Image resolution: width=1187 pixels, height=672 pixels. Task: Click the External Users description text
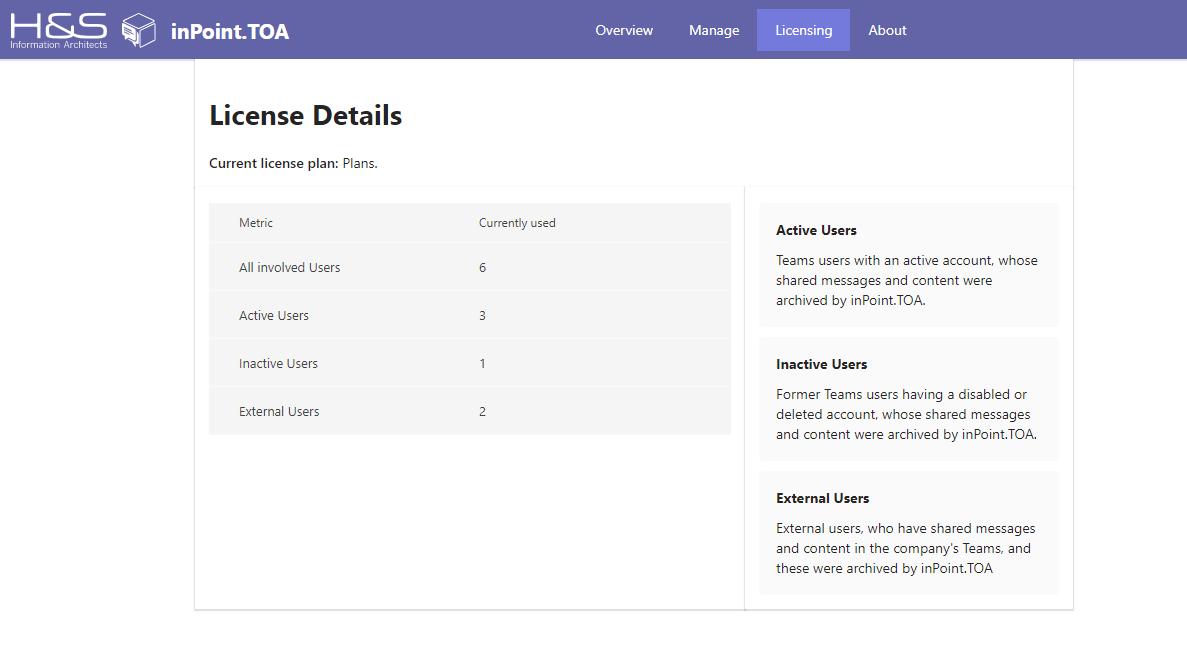tap(905, 548)
